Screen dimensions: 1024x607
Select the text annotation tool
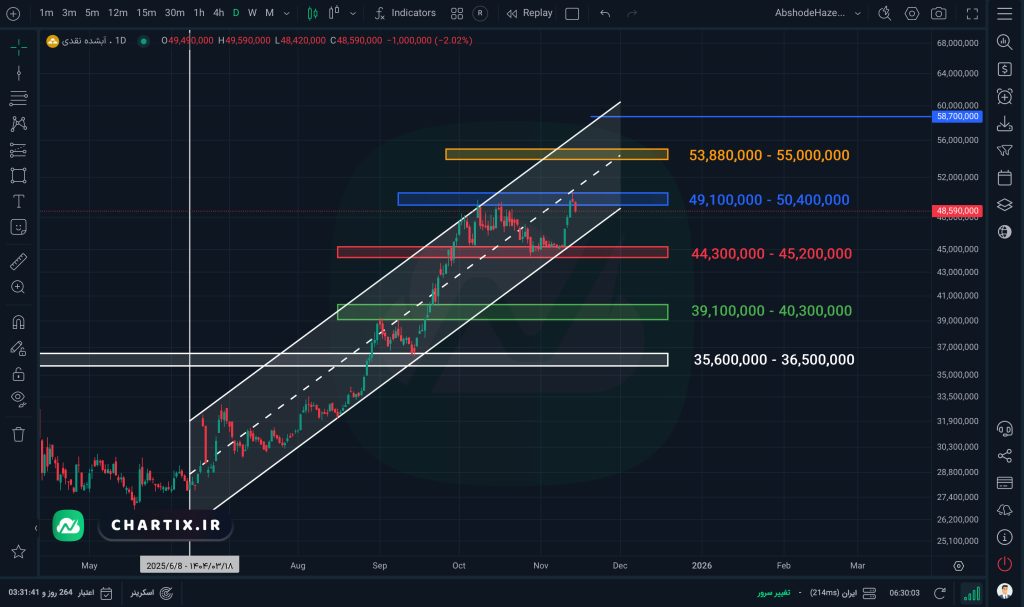click(18, 201)
